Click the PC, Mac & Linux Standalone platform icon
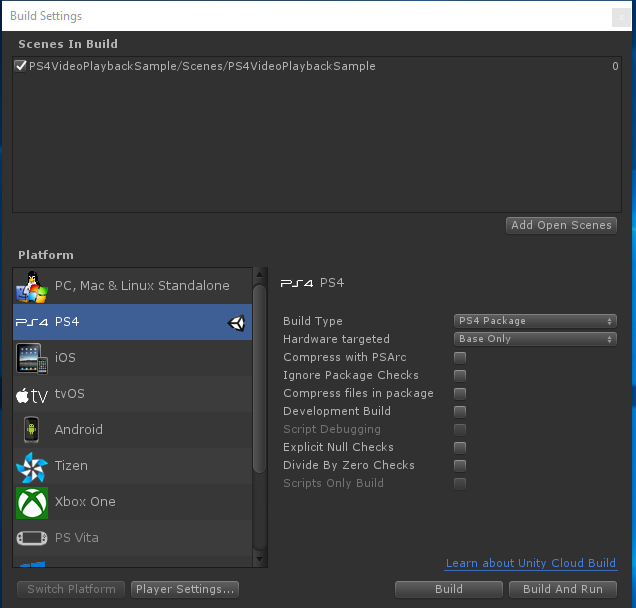 point(32,287)
